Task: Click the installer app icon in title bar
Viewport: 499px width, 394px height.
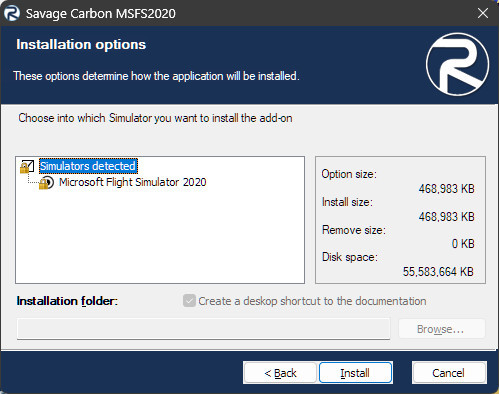Action: tap(12, 13)
